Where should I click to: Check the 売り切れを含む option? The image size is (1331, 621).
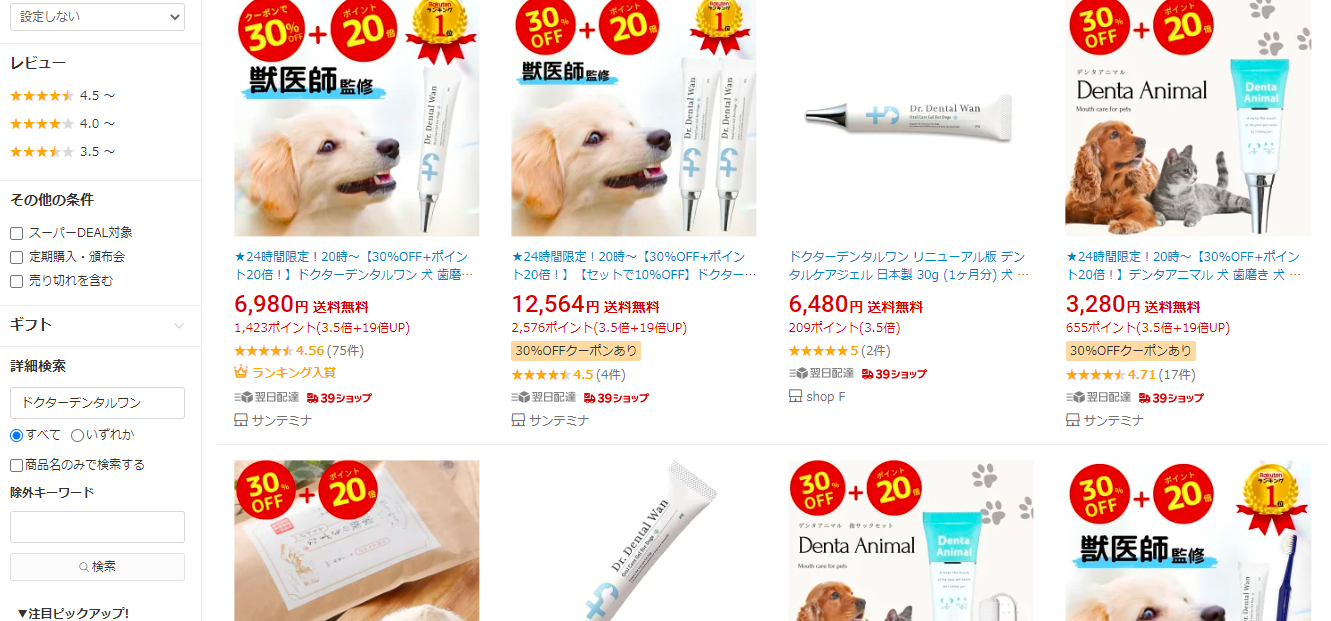click(x=16, y=281)
